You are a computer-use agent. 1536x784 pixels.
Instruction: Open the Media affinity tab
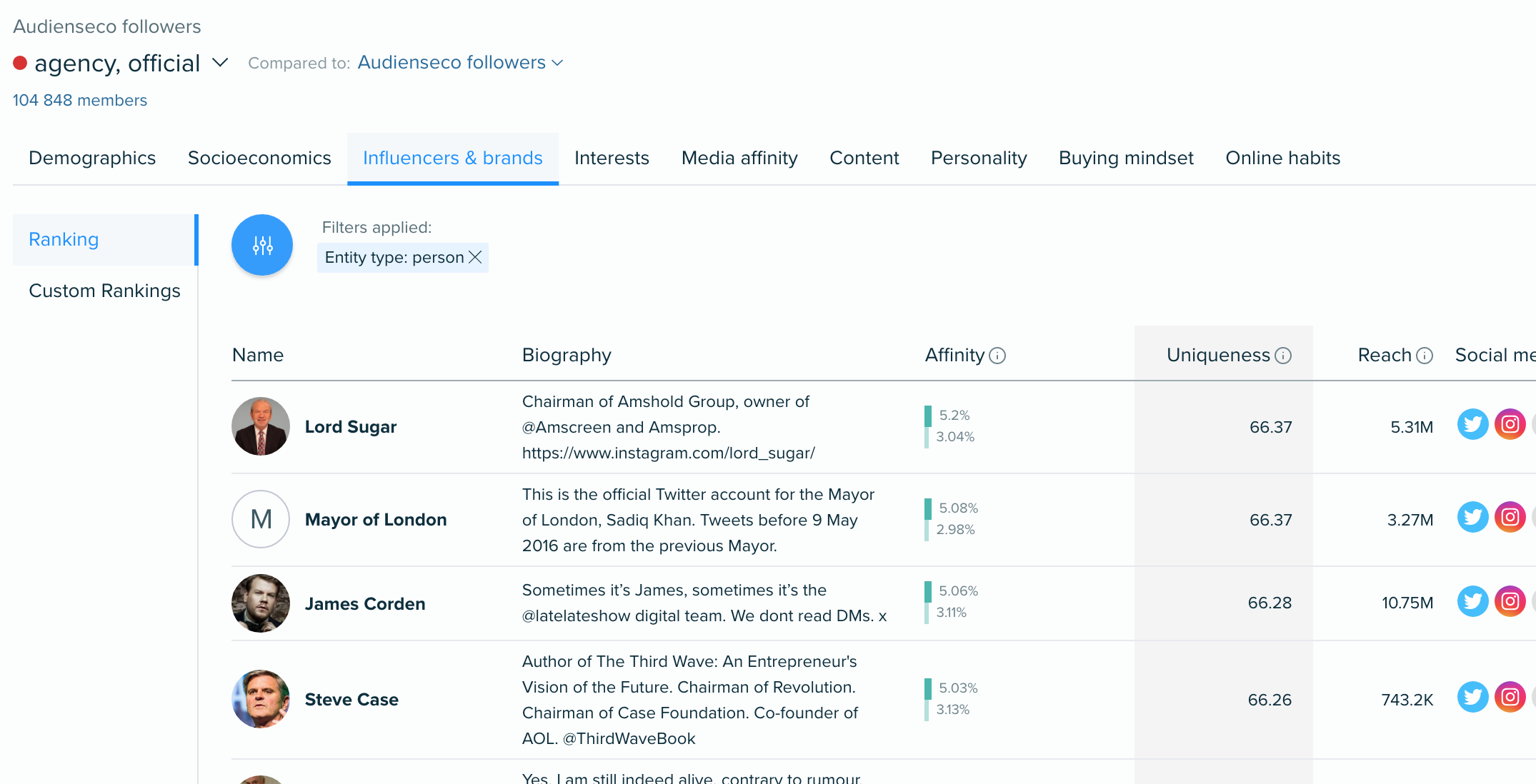pos(739,158)
